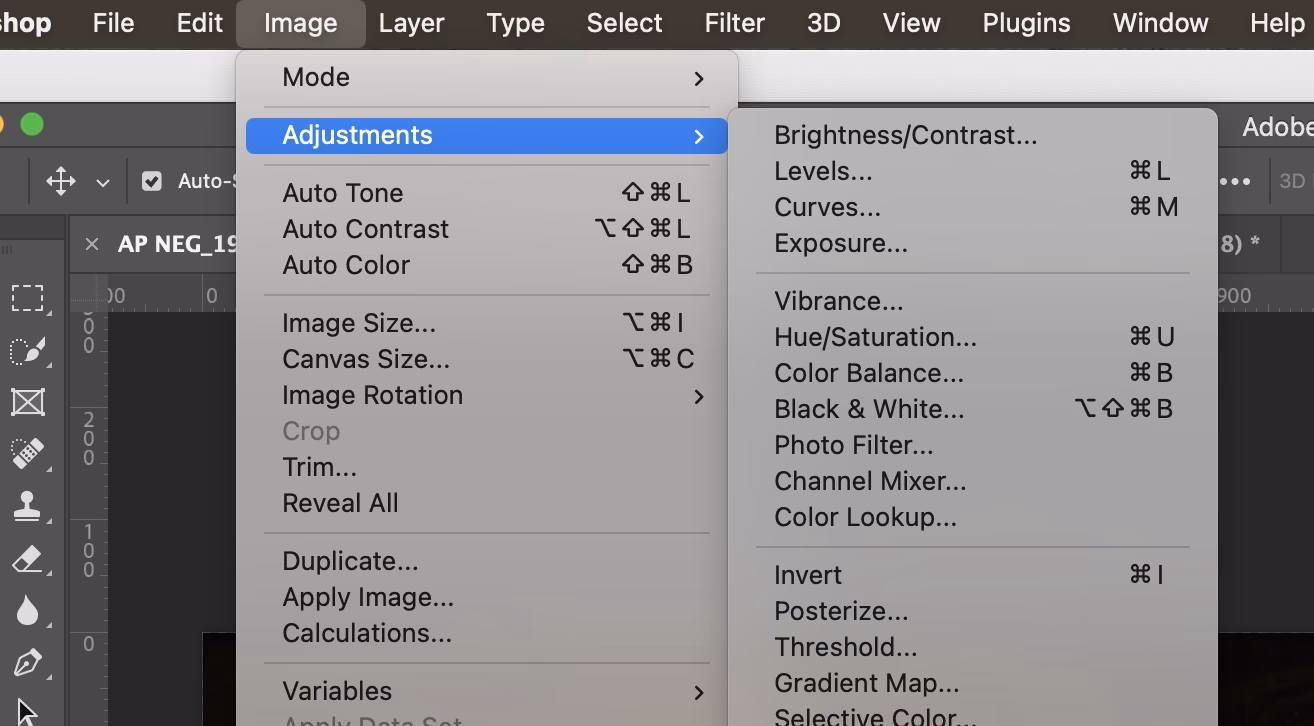Select the Pen tool

coord(25,662)
